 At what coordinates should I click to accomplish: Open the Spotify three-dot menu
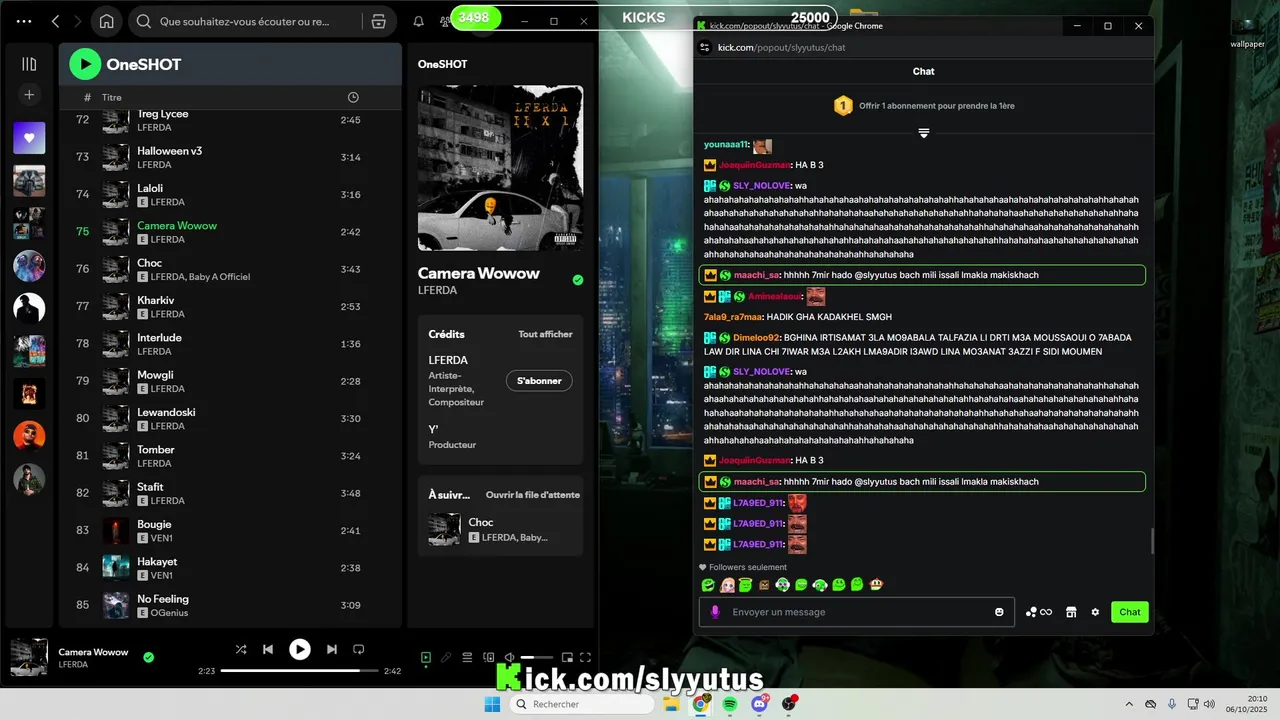tap(22, 21)
